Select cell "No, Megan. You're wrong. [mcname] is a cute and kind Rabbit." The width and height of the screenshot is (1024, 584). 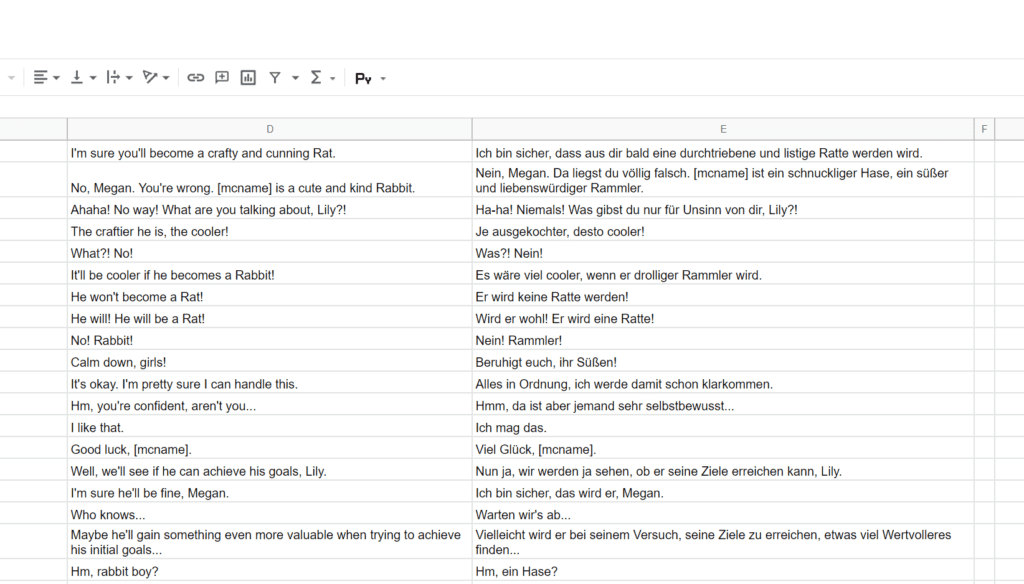tap(270, 180)
